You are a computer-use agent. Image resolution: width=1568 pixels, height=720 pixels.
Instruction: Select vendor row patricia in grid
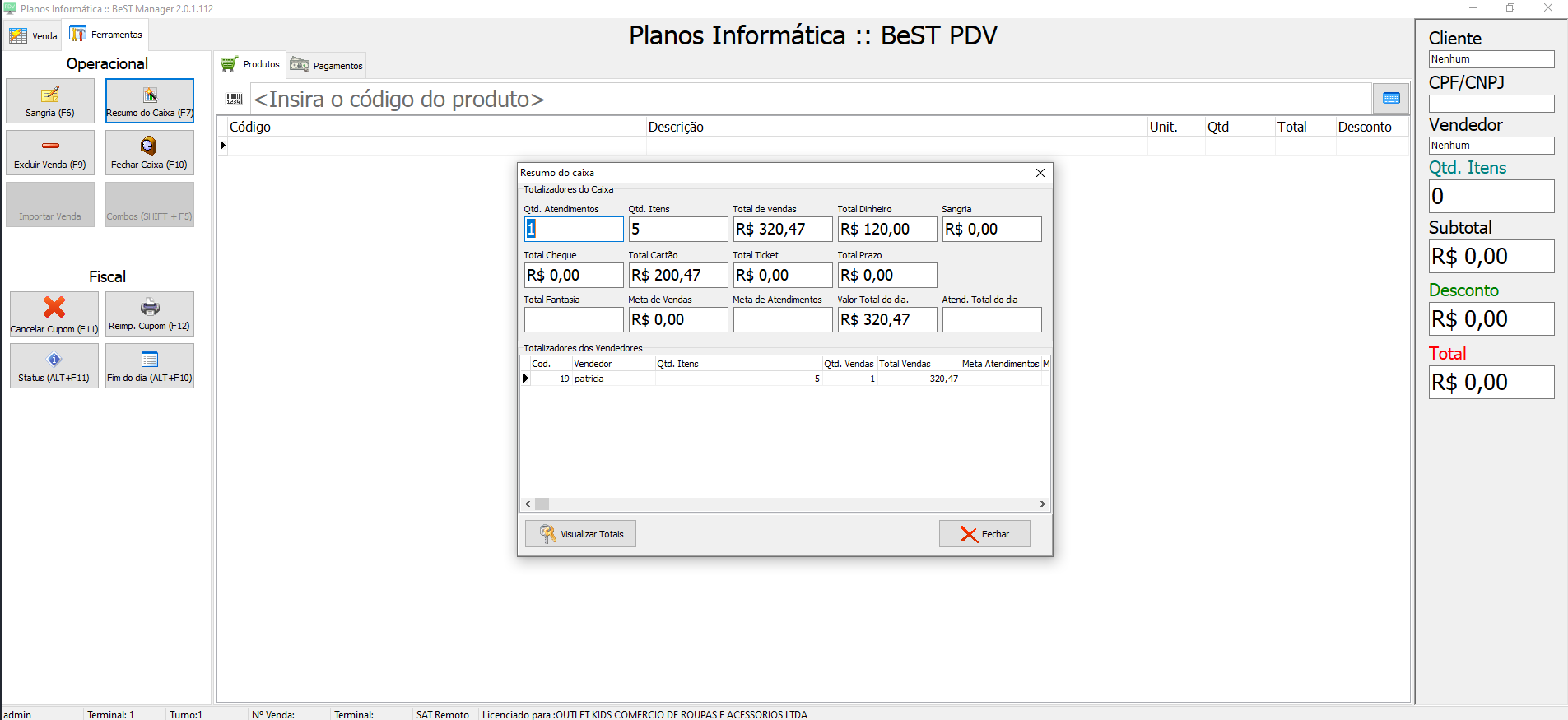tap(786, 379)
